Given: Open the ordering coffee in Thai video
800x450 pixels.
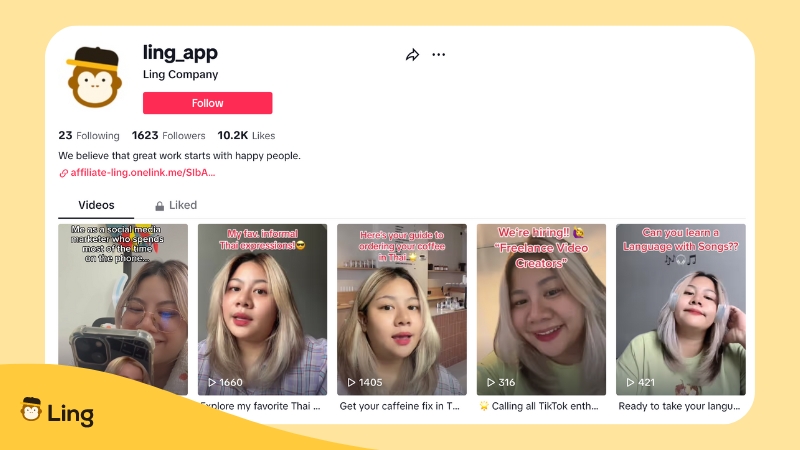Looking at the screenshot, I should pos(402,309).
